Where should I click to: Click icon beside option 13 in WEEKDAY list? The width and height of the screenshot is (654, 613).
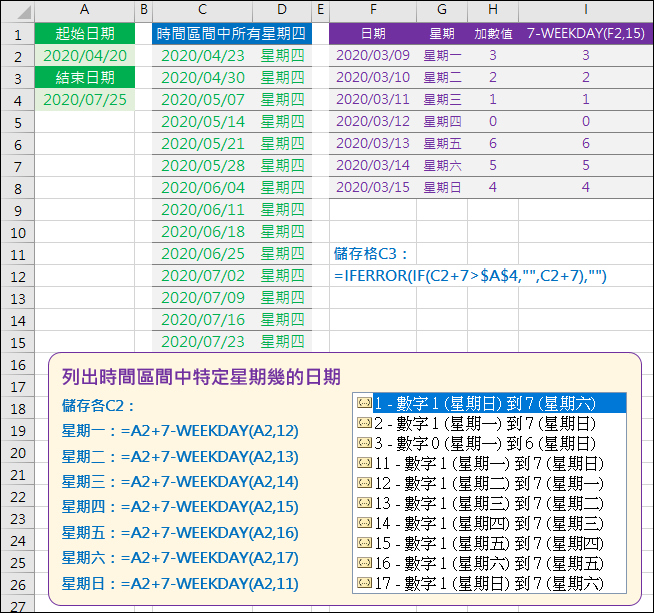365,503
